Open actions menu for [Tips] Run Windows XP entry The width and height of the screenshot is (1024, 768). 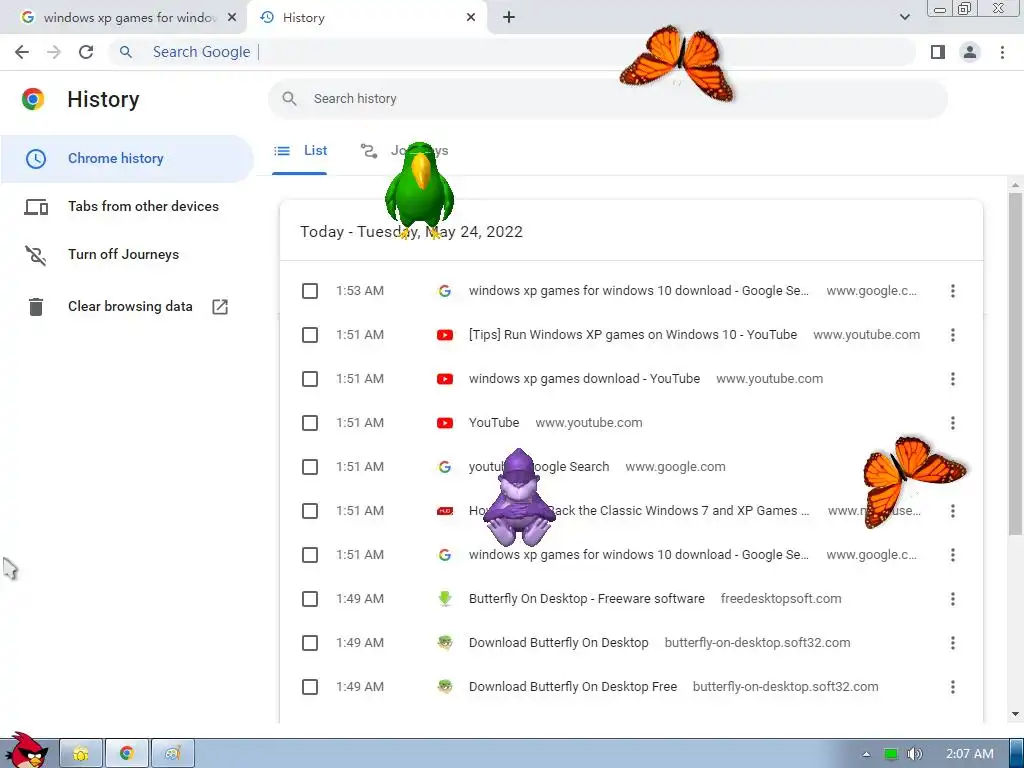(953, 335)
